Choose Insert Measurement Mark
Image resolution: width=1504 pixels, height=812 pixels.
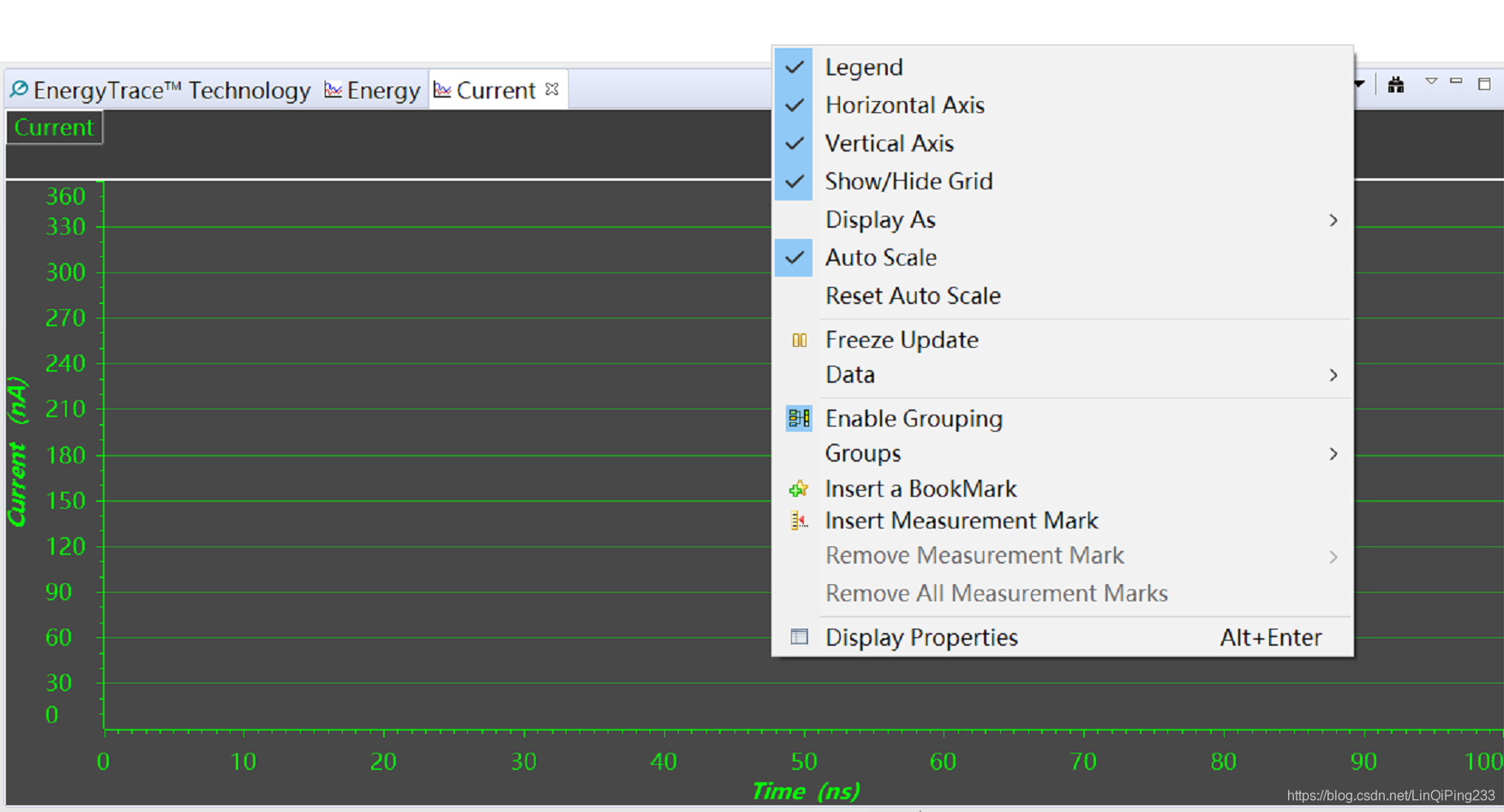(1063, 521)
